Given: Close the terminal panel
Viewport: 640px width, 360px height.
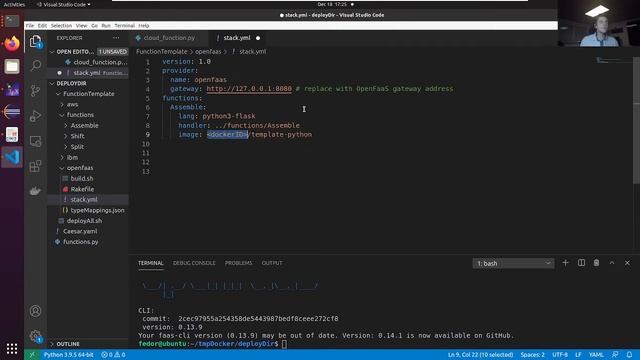Looking at the screenshot, I should click(627, 263).
